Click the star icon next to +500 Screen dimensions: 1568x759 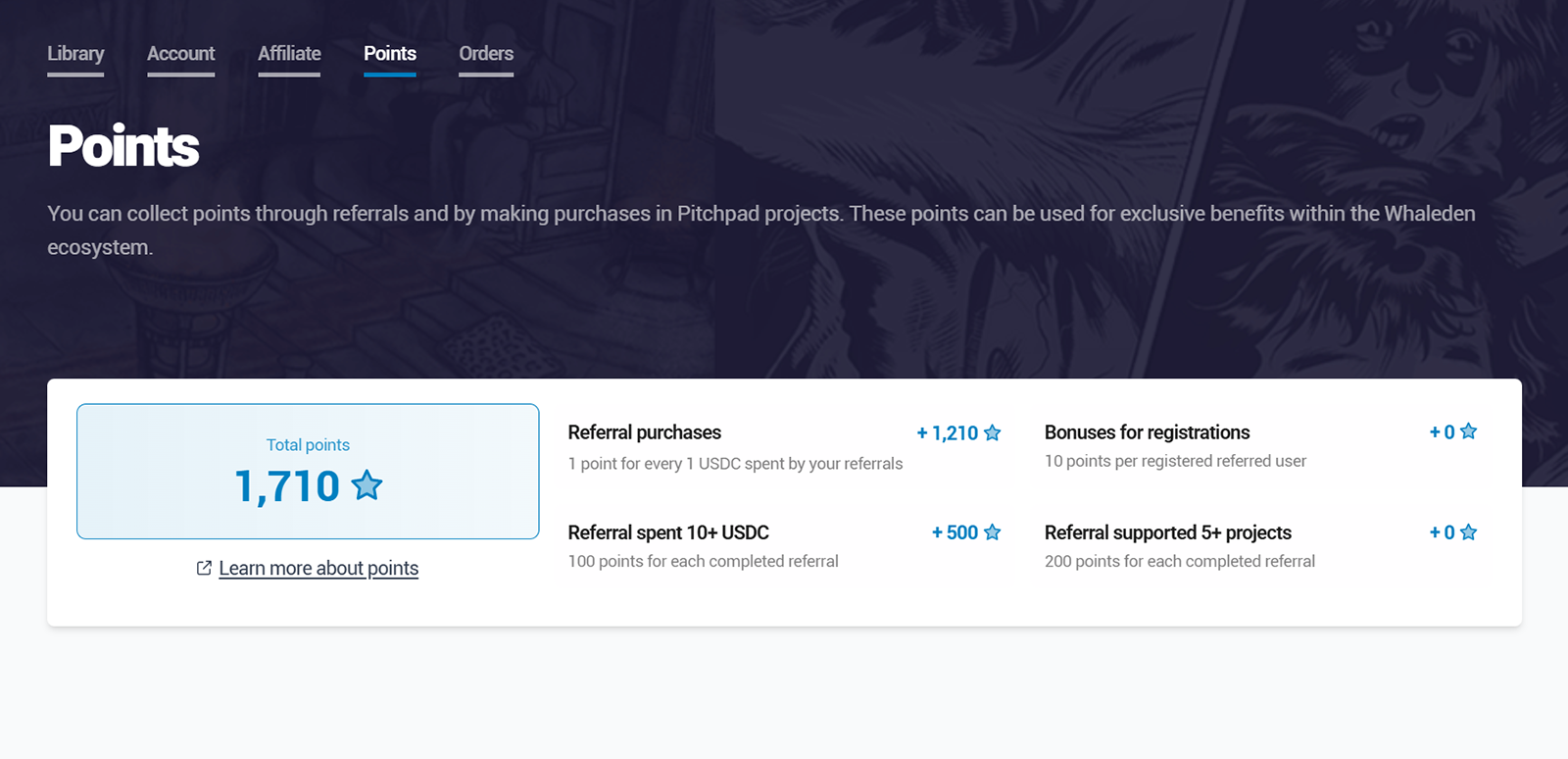992,532
